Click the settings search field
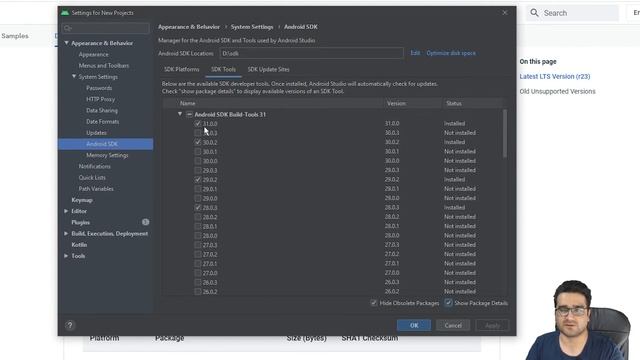The image size is (640, 360). [105, 28]
